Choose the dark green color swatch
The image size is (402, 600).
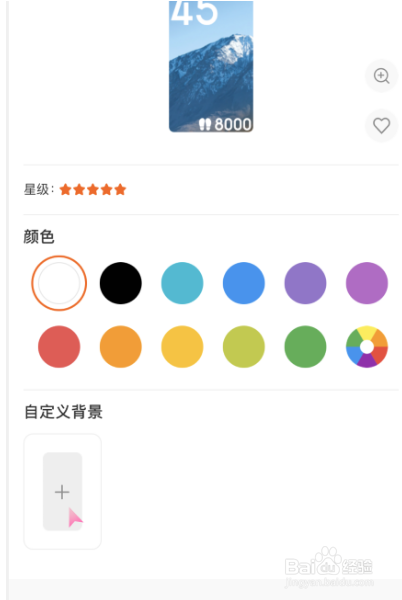click(305, 347)
